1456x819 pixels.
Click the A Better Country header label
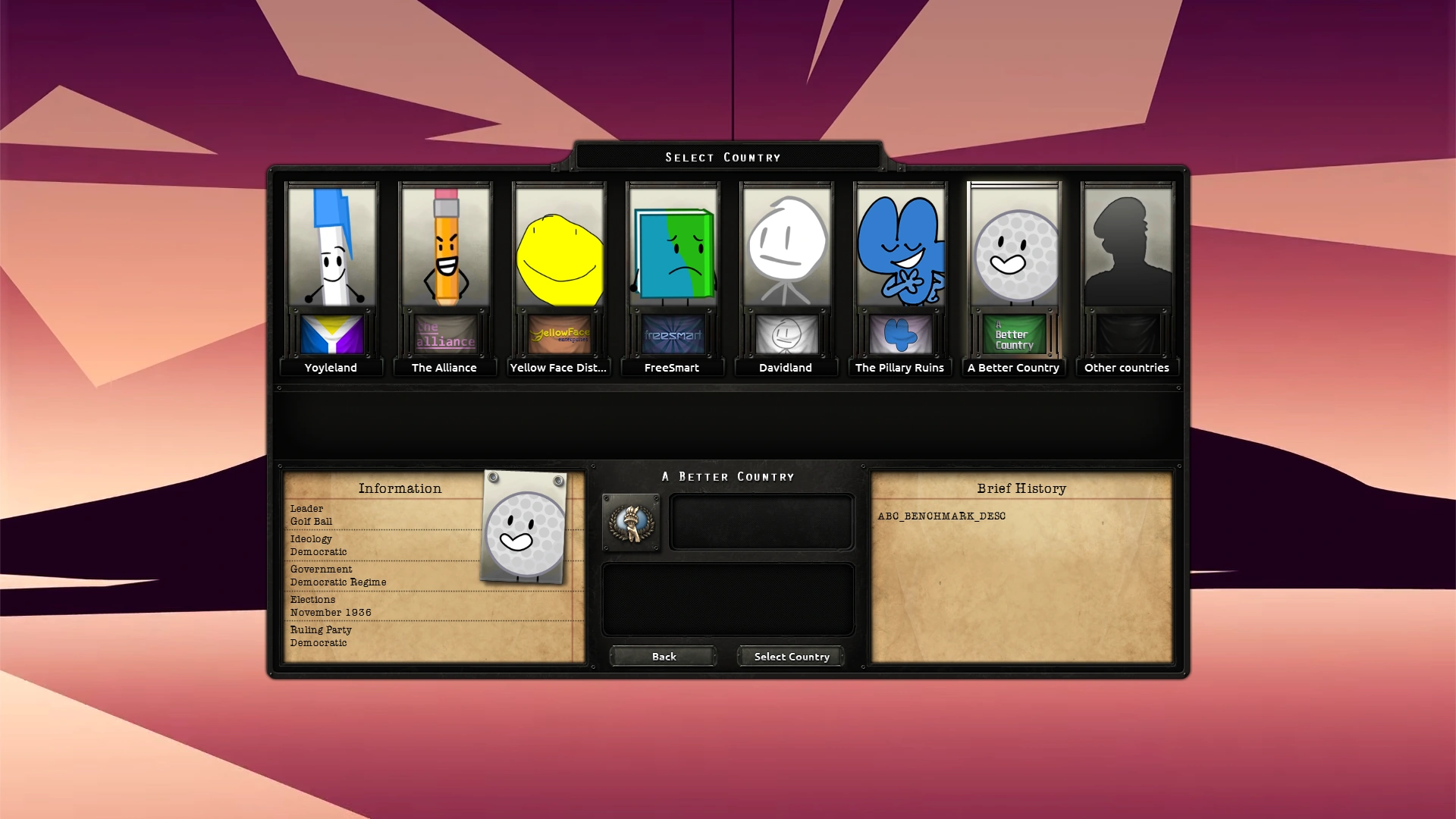(x=727, y=476)
